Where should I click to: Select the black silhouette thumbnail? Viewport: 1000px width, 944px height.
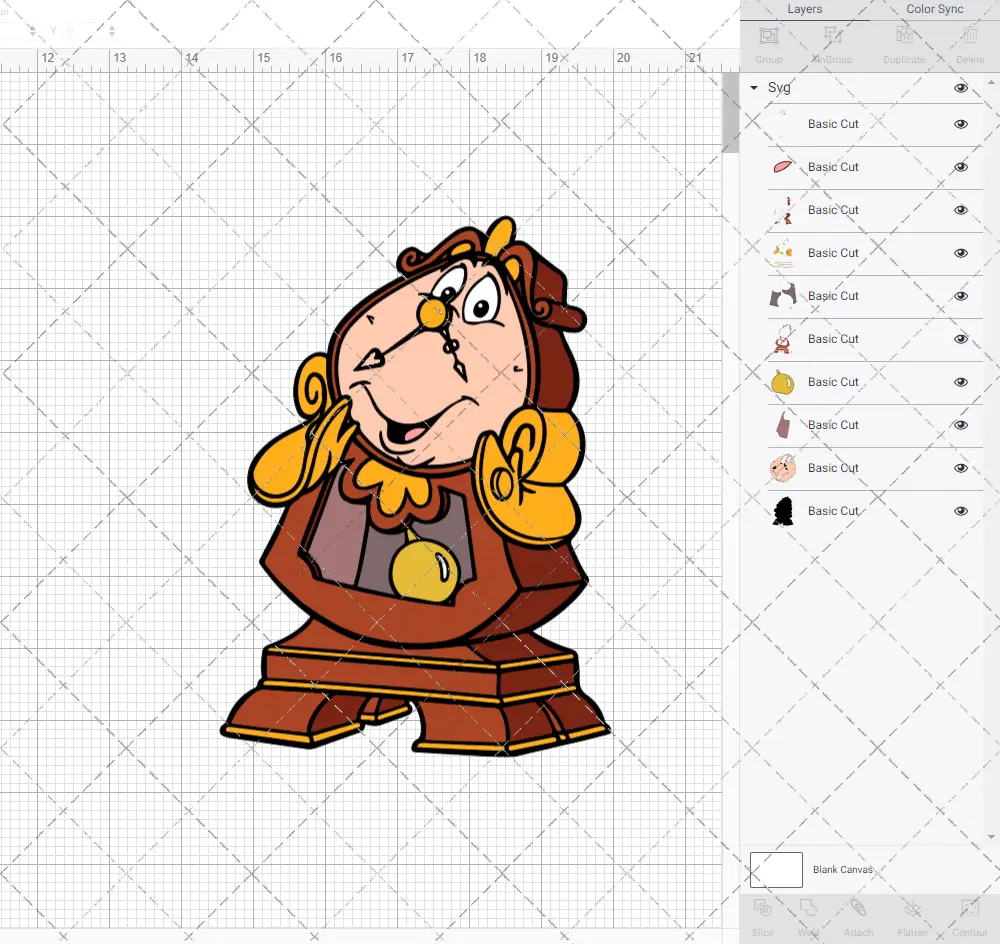click(783, 511)
